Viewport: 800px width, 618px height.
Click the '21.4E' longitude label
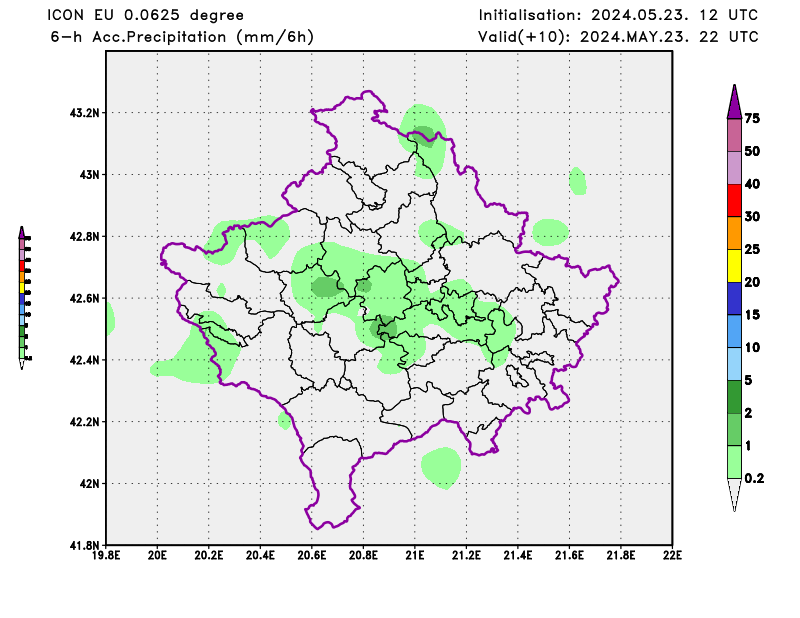click(518, 555)
